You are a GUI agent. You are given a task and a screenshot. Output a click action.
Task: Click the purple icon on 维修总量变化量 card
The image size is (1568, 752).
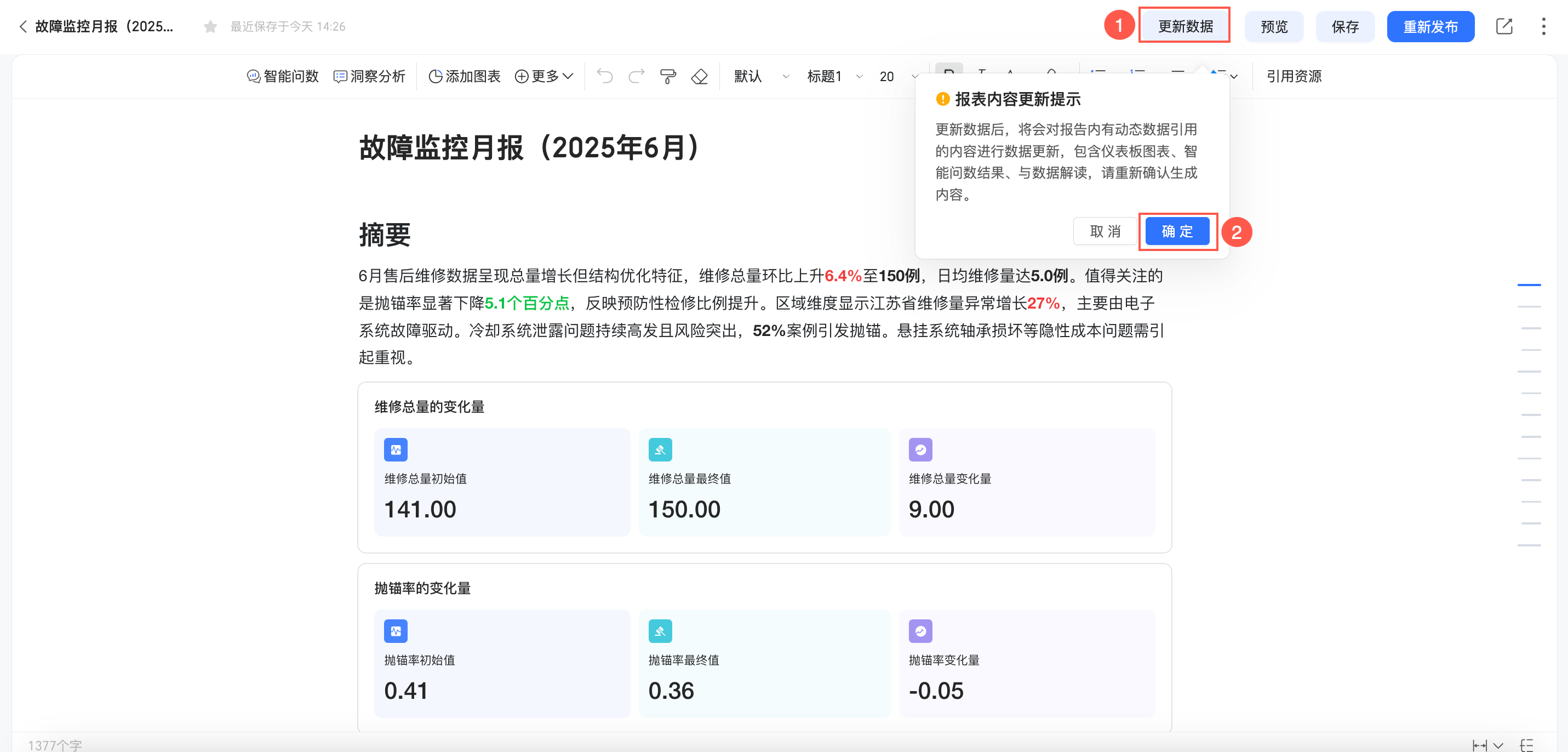(x=920, y=450)
